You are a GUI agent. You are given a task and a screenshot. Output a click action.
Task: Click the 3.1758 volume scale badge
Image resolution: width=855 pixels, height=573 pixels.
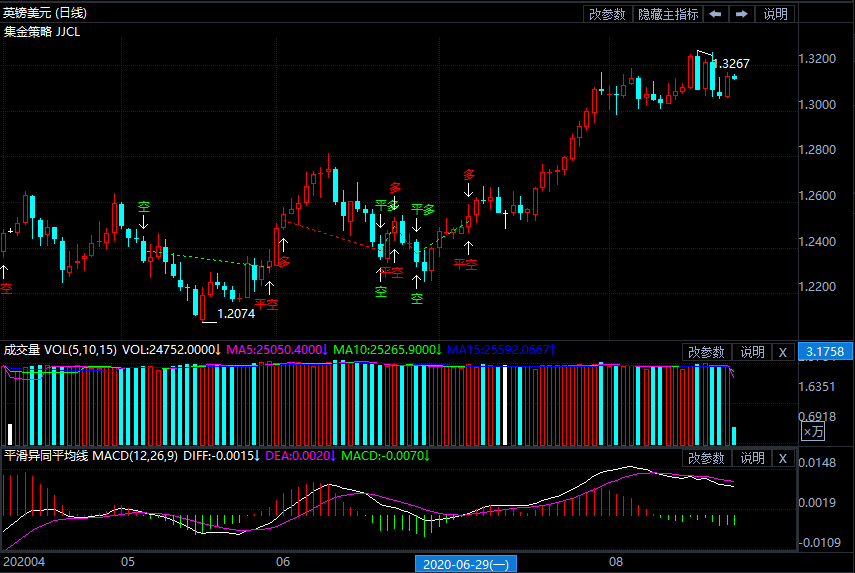[x=825, y=352]
